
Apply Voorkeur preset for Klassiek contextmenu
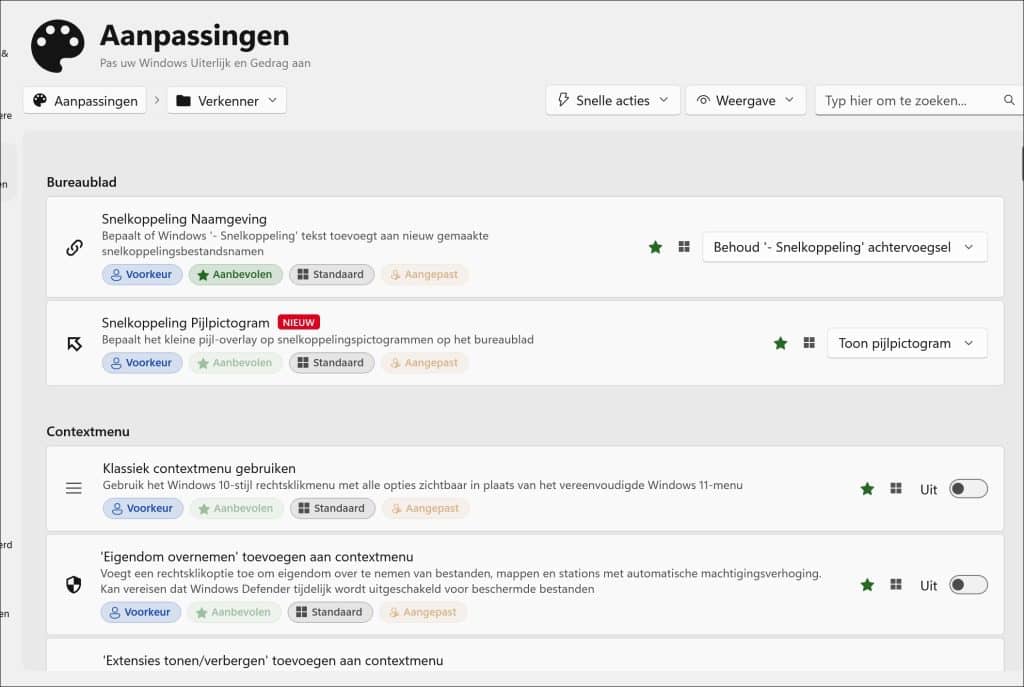click(142, 508)
